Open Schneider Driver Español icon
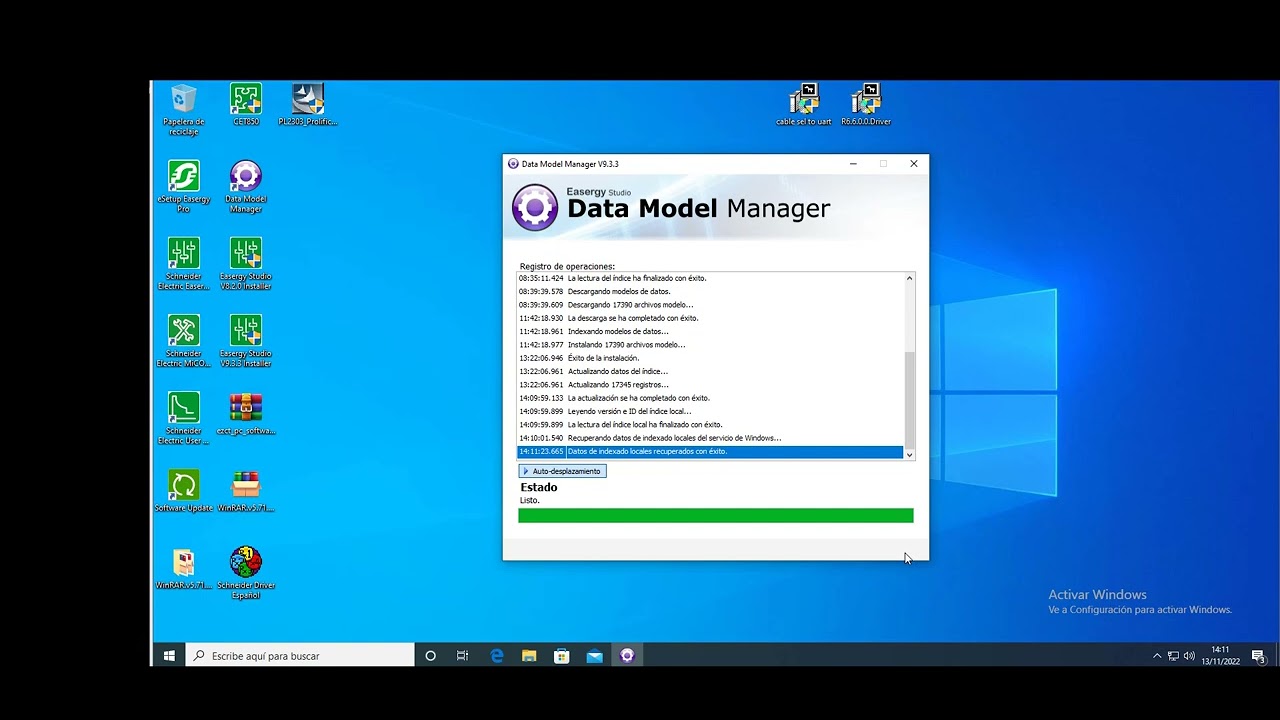The width and height of the screenshot is (1280, 720). (x=246, y=572)
